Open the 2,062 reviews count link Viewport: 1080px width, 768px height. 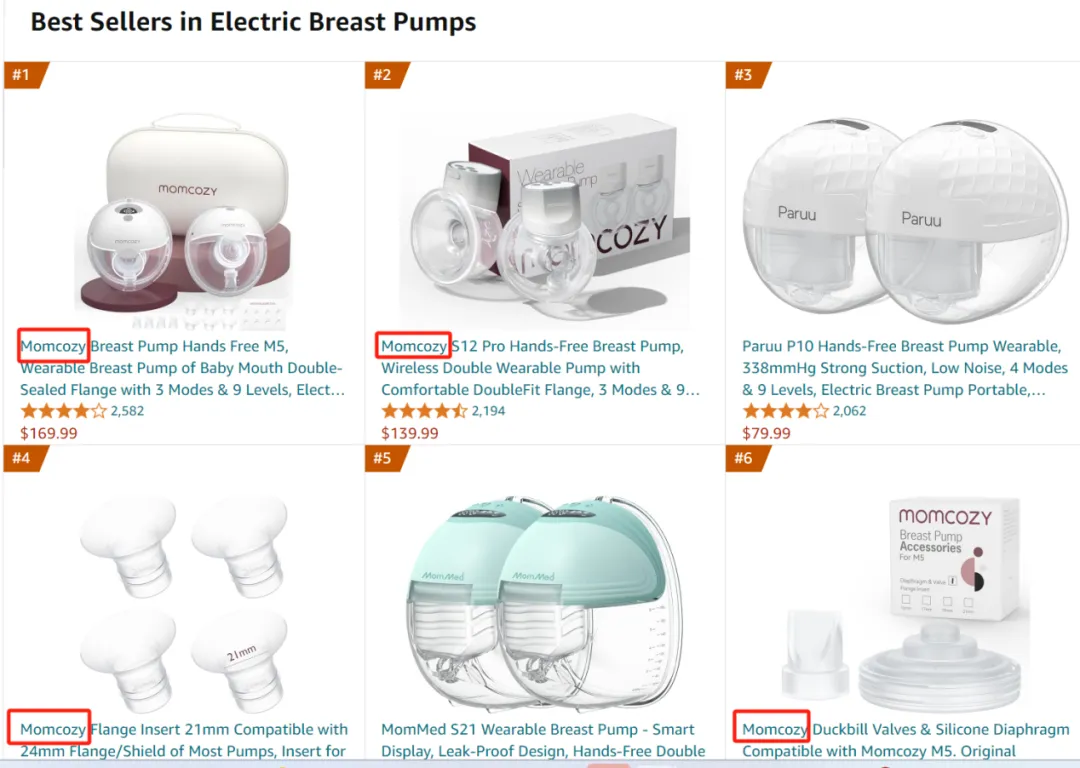pyautogui.click(x=849, y=411)
